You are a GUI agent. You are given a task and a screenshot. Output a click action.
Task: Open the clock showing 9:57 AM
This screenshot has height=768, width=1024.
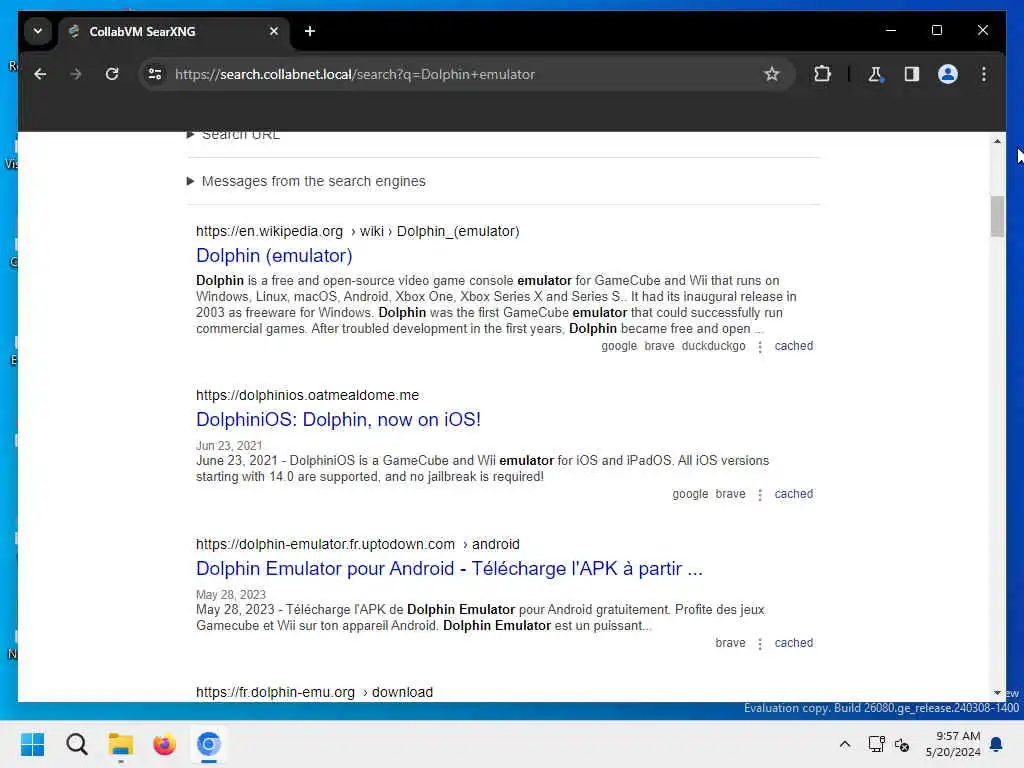click(953, 744)
